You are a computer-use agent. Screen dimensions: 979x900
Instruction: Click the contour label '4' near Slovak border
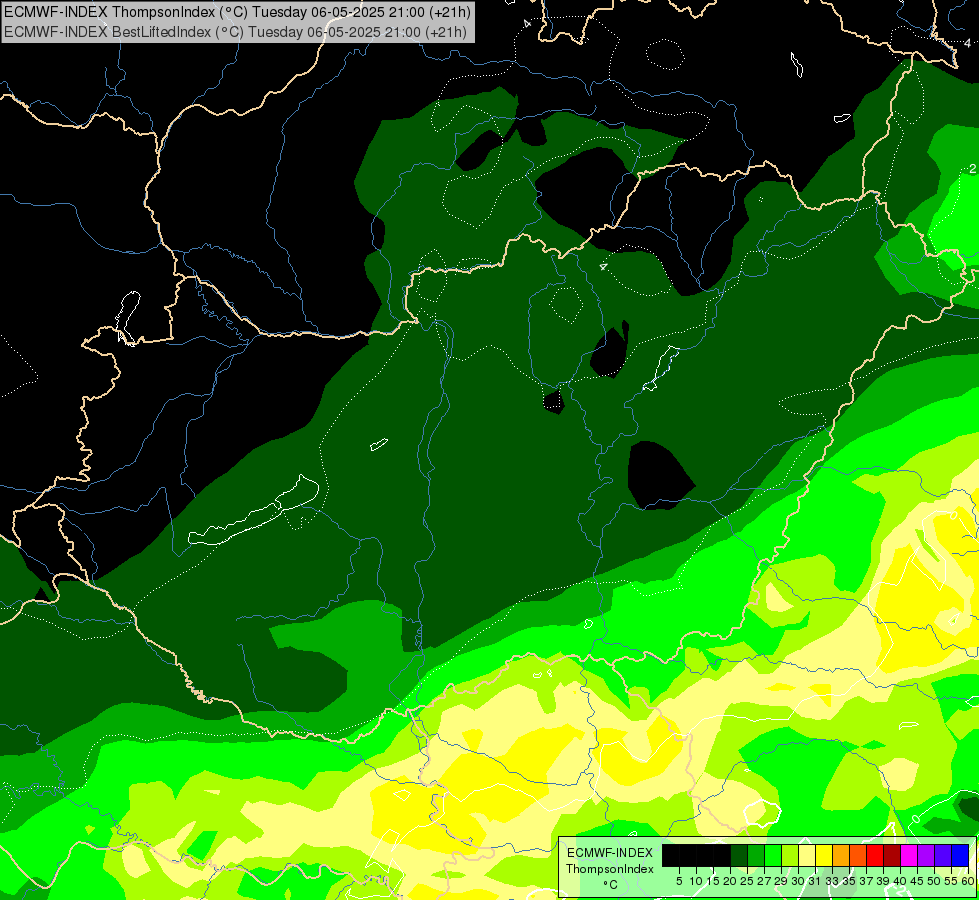(603, 267)
